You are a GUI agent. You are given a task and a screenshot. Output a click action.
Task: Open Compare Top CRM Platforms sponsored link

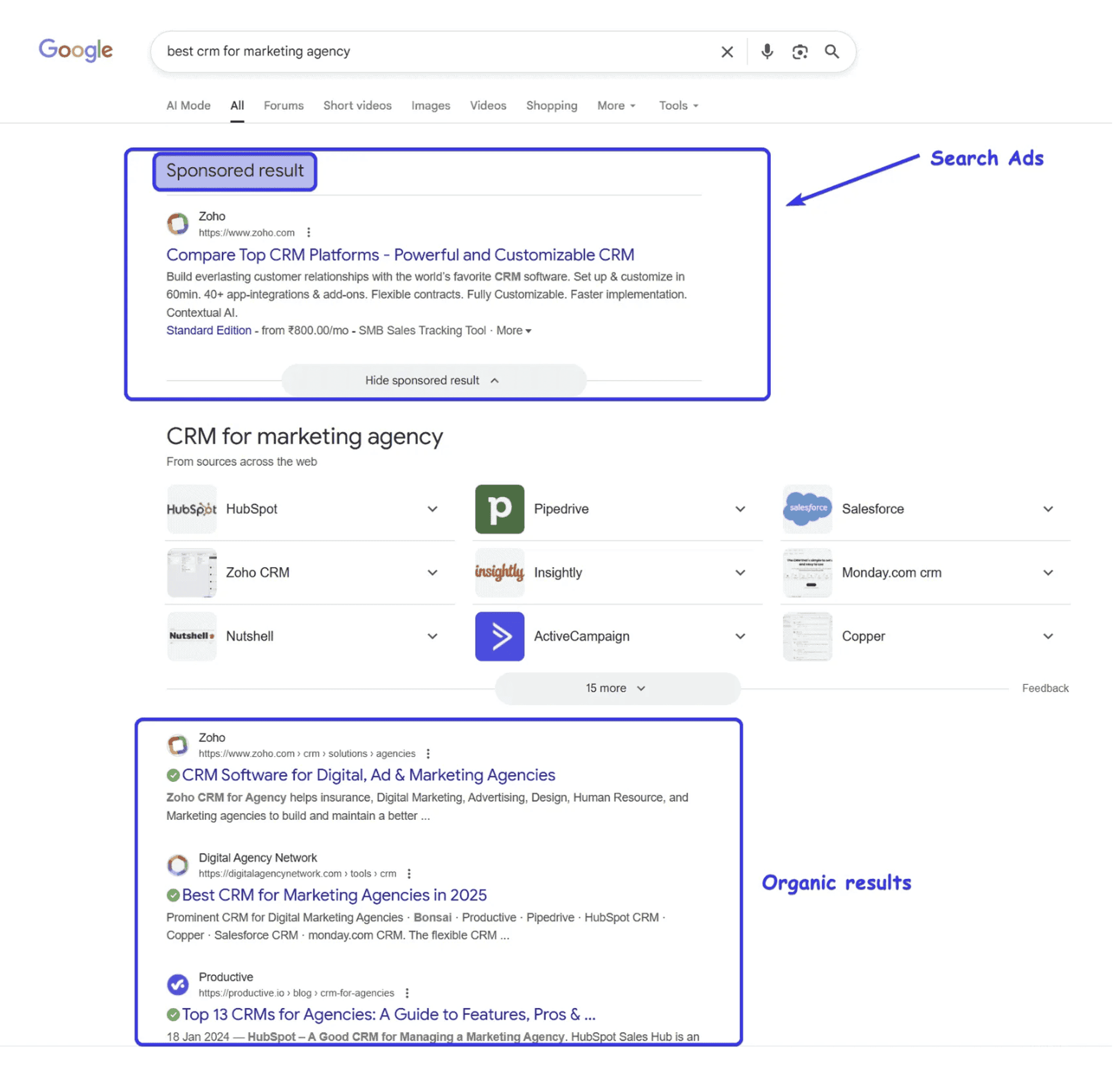pos(400,255)
